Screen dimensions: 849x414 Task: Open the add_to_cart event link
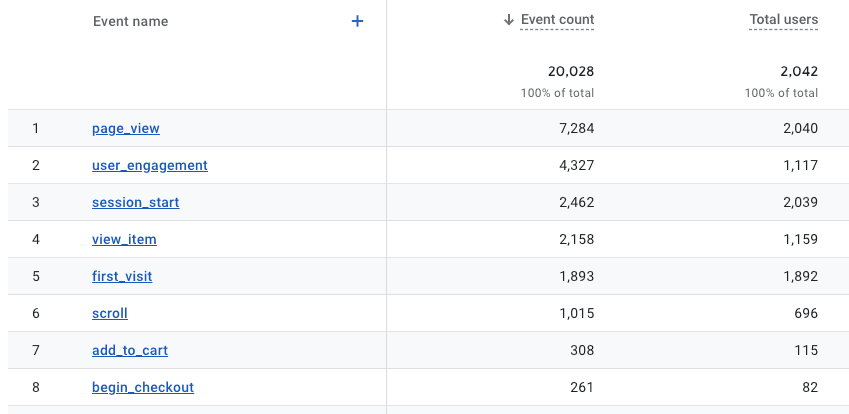pos(130,350)
